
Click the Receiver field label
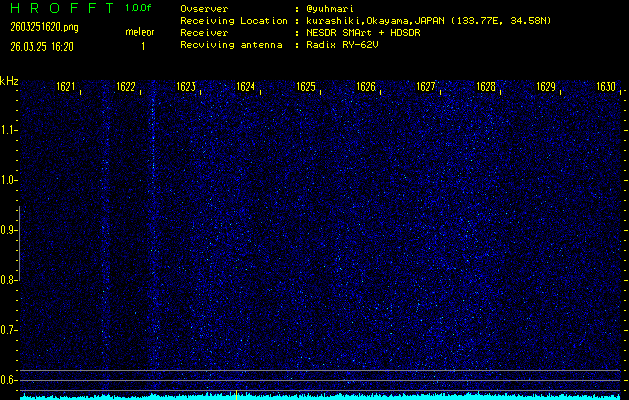pos(204,33)
